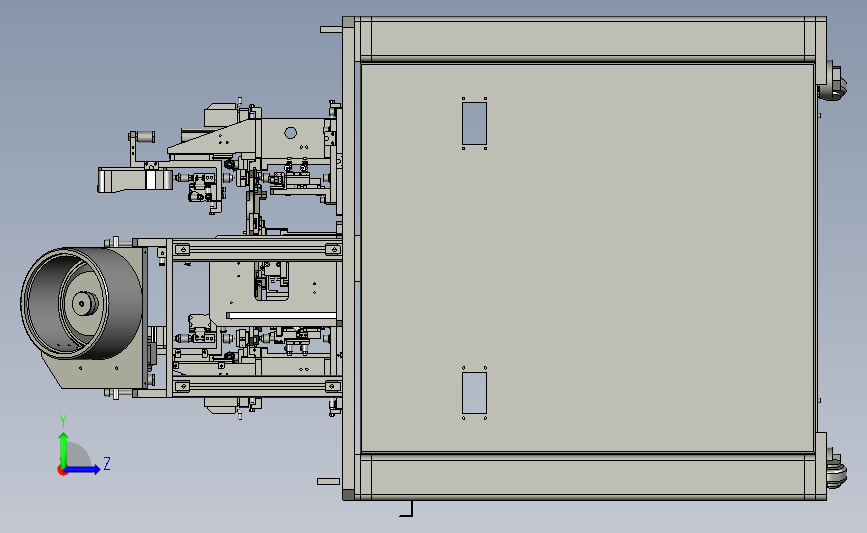Click the red origin ball of the triad

(62, 471)
